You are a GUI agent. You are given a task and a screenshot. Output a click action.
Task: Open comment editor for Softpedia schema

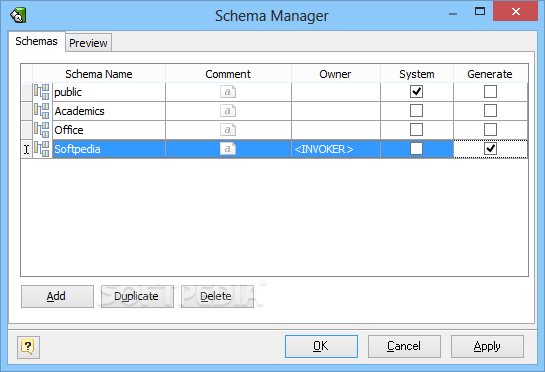point(228,149)
